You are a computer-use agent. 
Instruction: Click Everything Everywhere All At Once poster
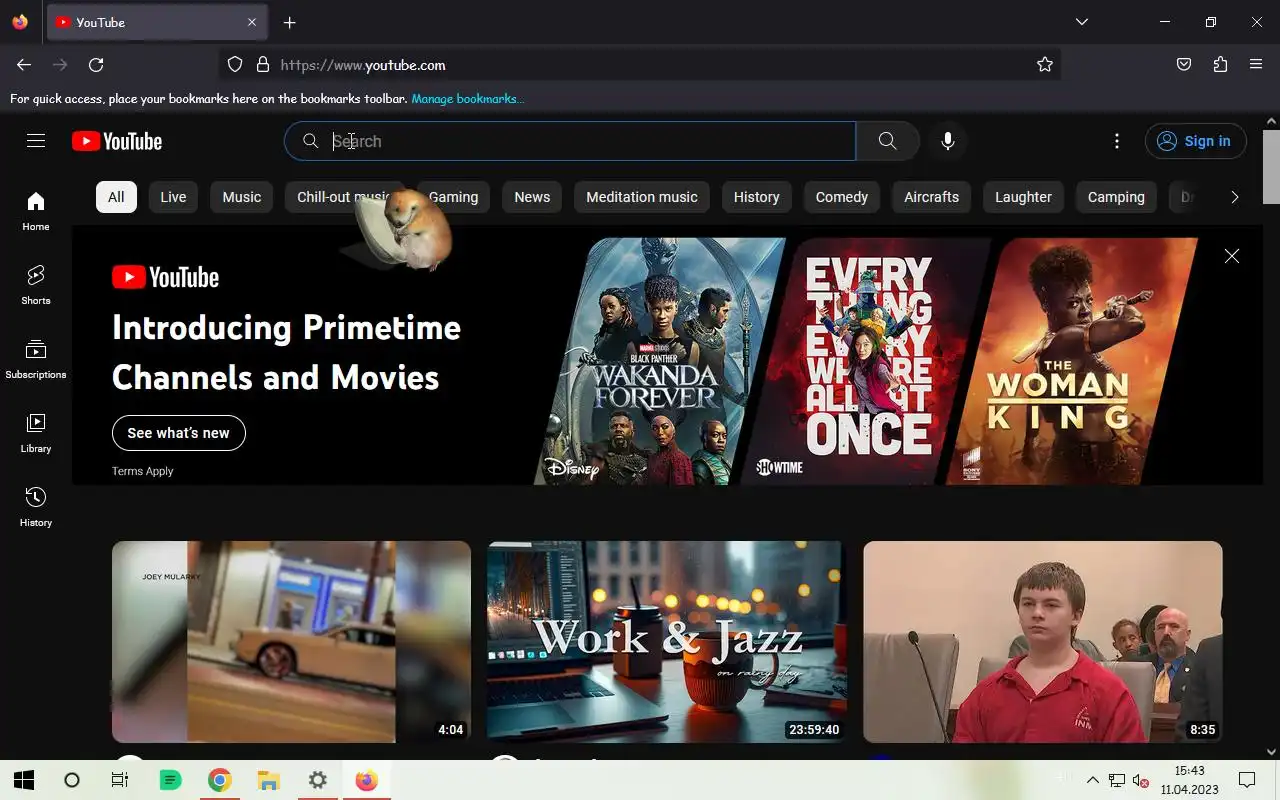[x=865, y=361]
